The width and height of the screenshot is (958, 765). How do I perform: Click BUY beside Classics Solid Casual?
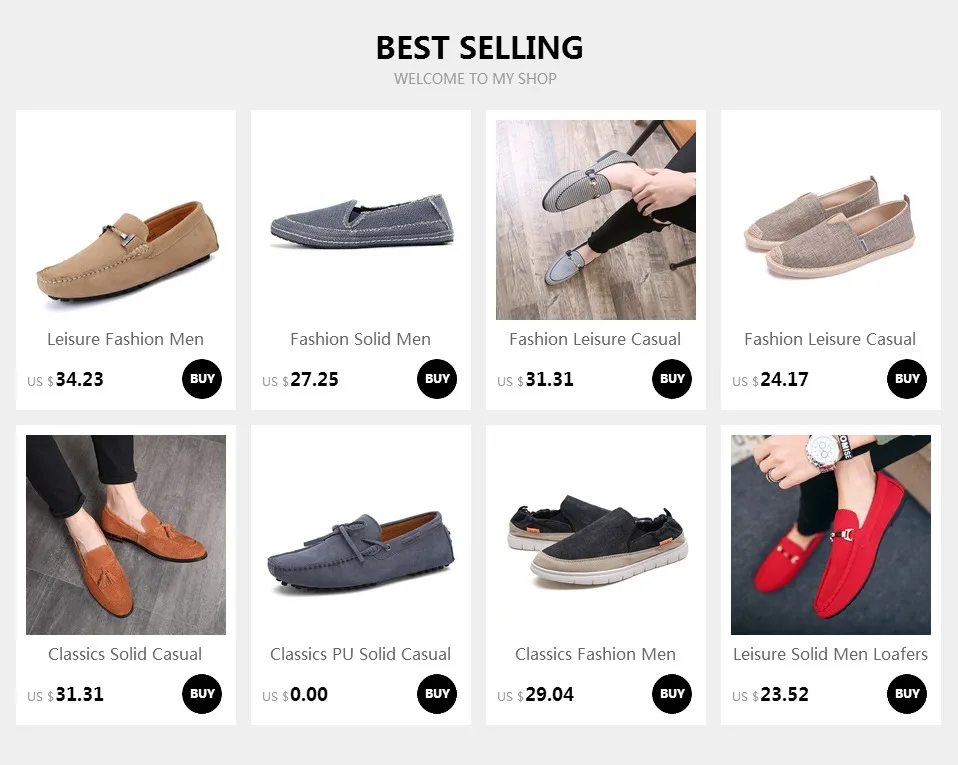(x=202, y=694)
